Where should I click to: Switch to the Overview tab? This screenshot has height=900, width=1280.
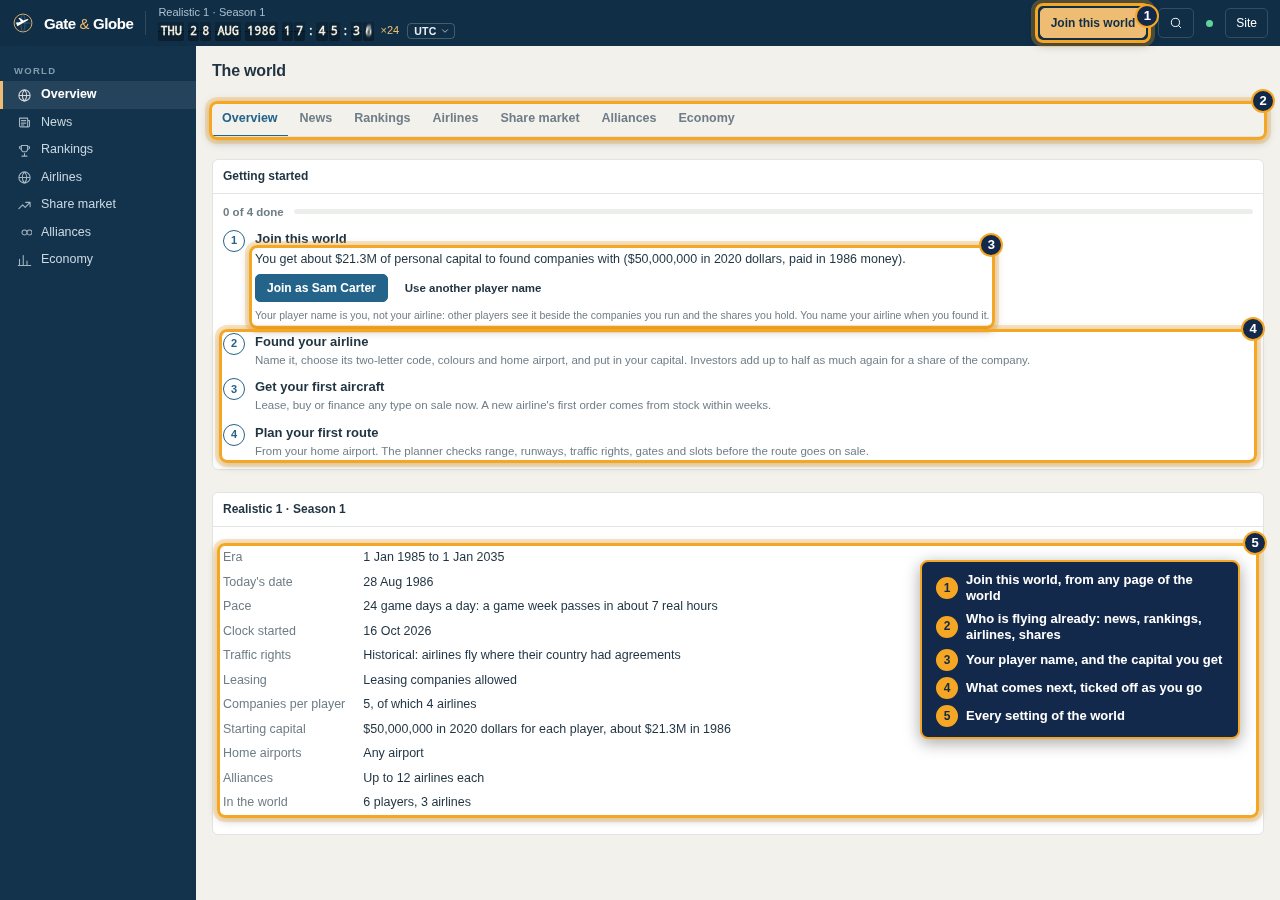250,118
